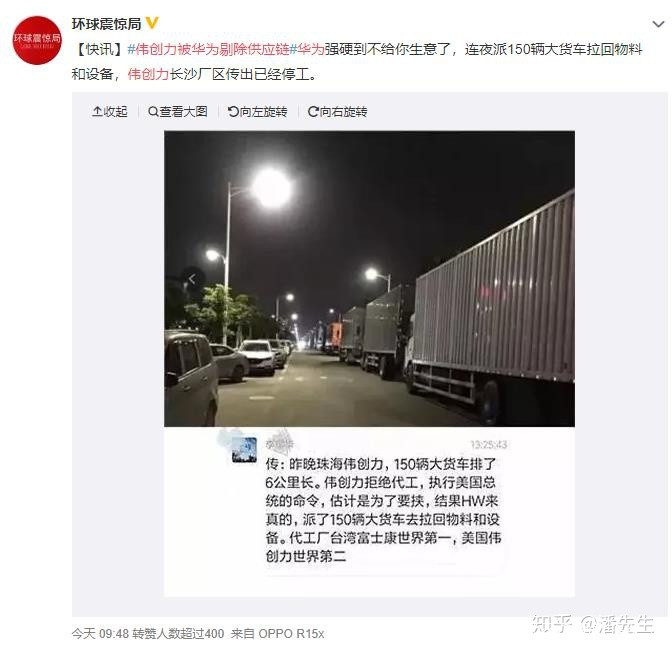Viewport: 672px width, 653px height.
Task: Click the gold V verification badge
Action: [x=152, y=23]
